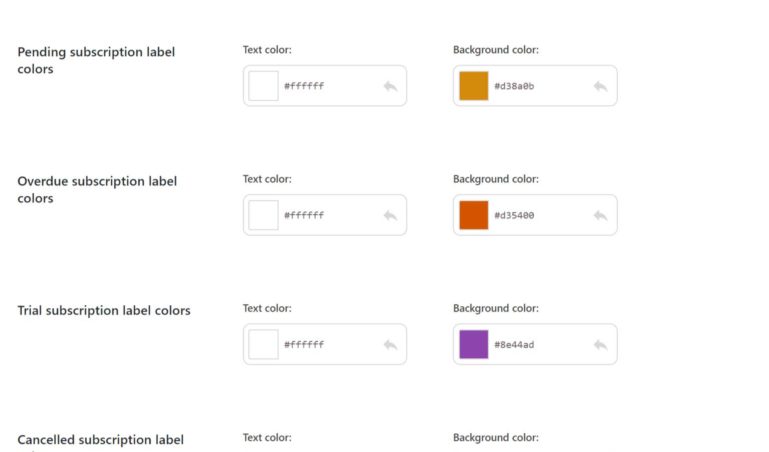Reset Pending subscription background color
Image resolution: width=769 pixels, height=452 pixels.
600,86
